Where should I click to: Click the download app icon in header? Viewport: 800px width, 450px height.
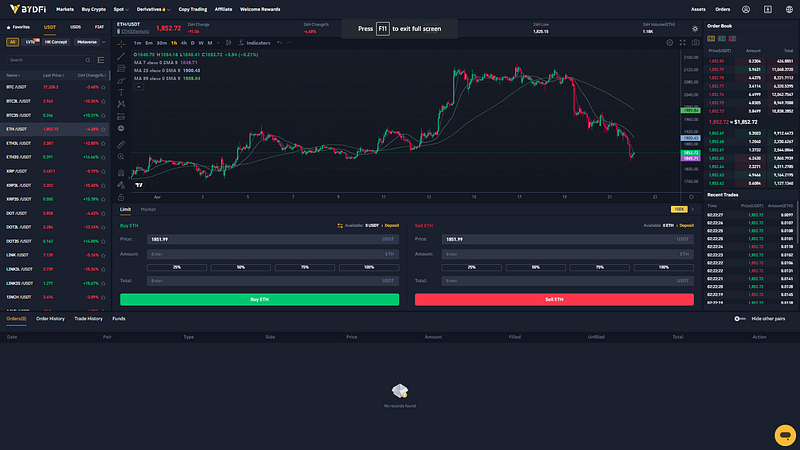coord(767,9)
